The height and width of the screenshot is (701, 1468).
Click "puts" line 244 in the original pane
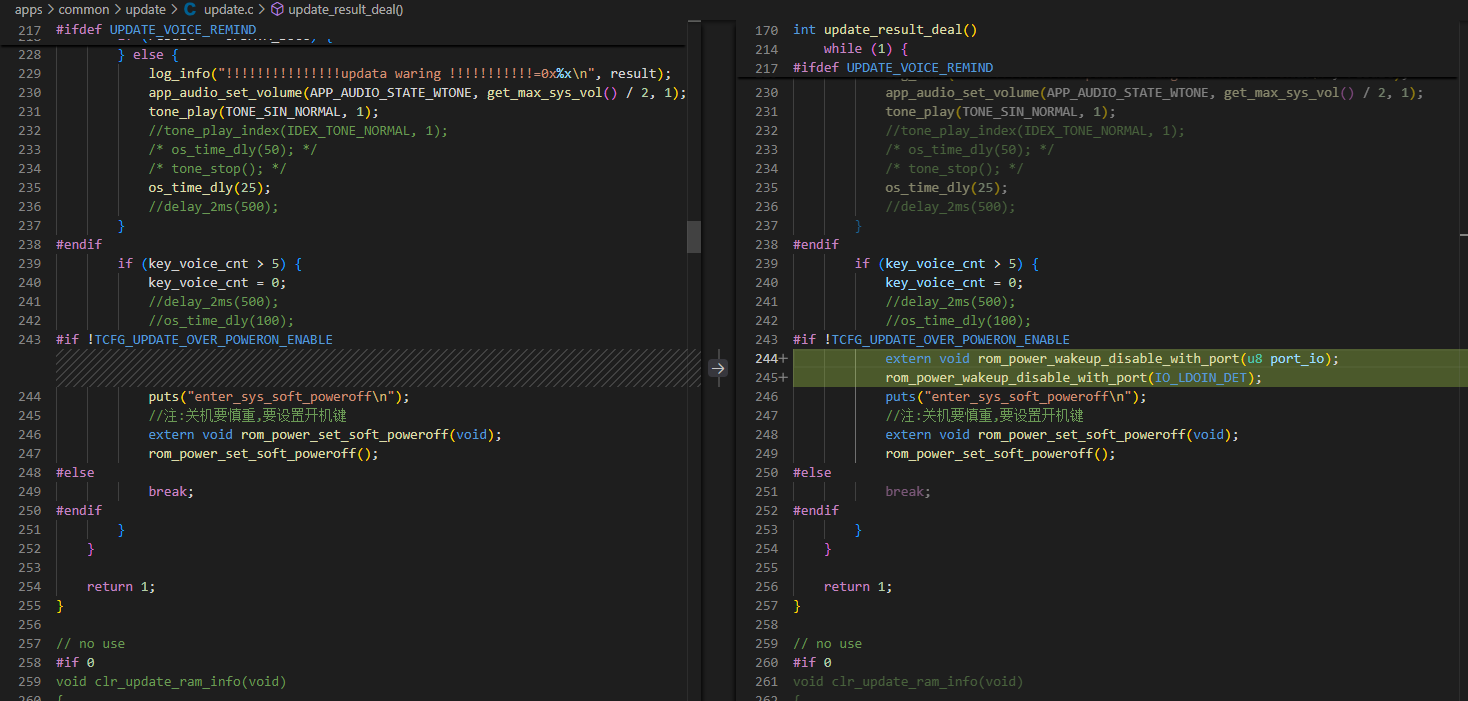click(279, 396)
